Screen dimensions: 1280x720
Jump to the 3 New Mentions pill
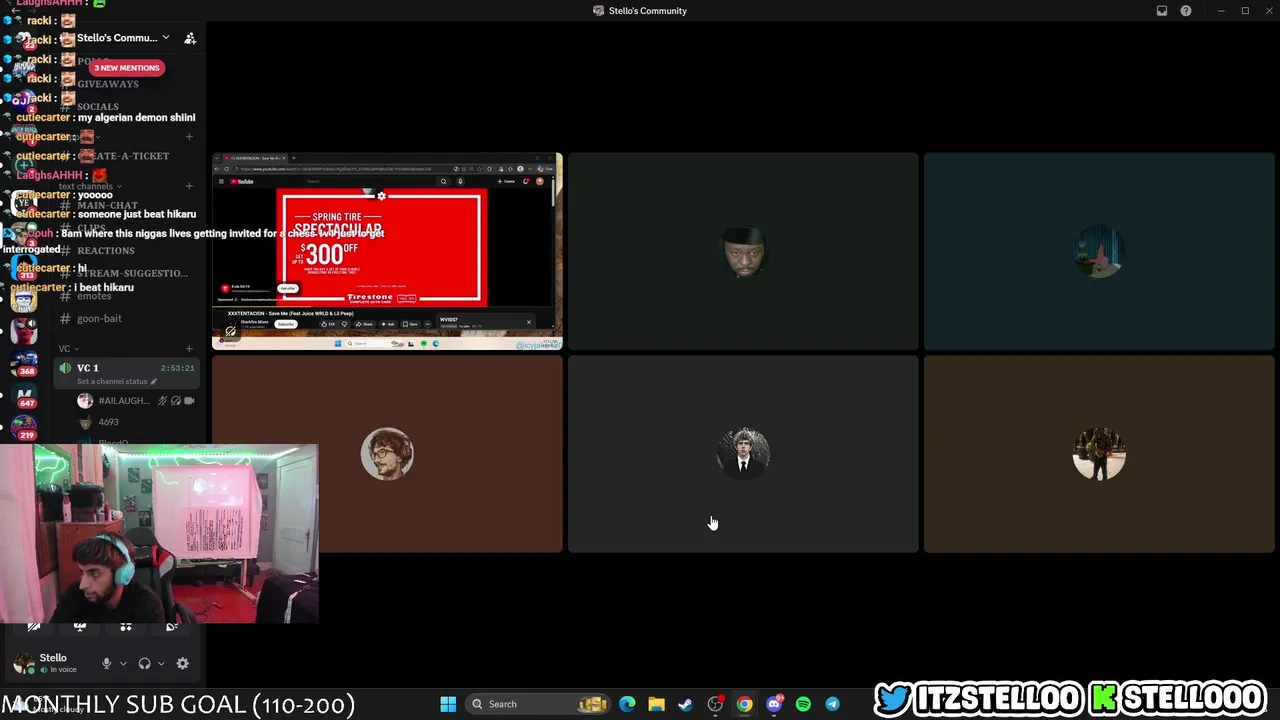tap(127, 68)
